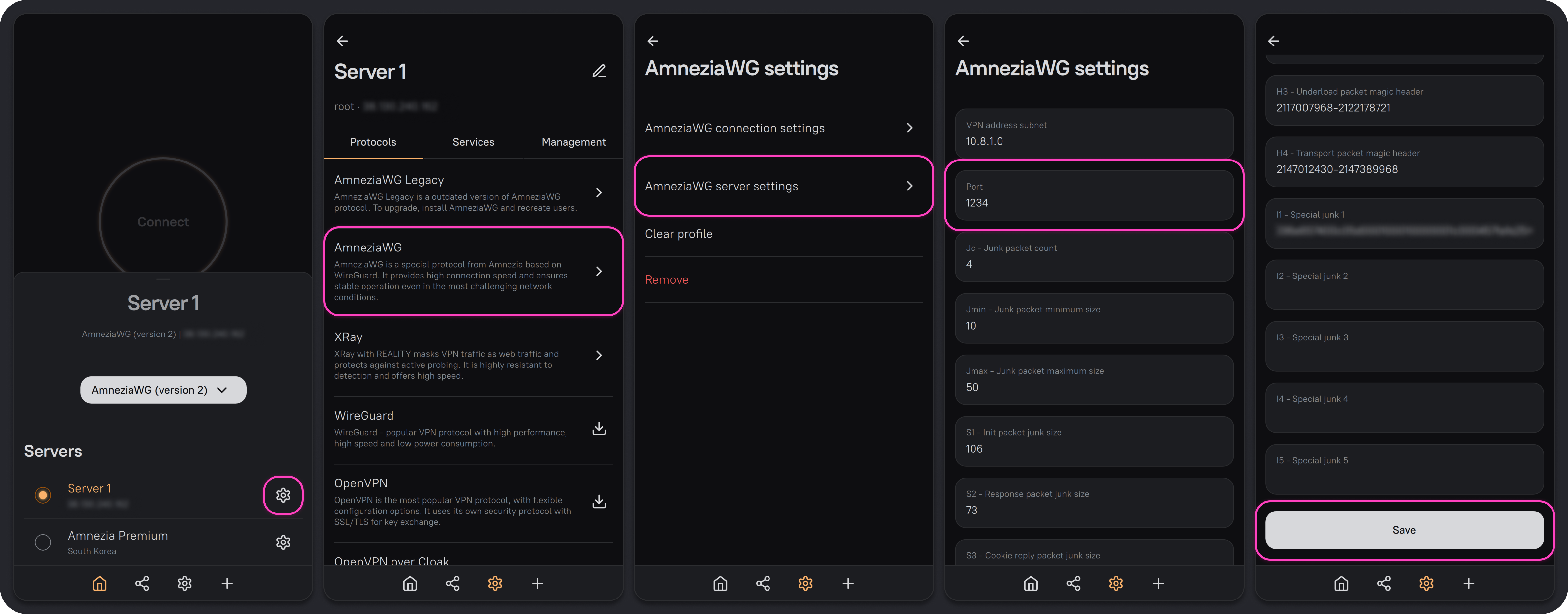Open the XRay protocol chevron
Image resolution: width=1568 pixels, height=614 pixels.
pyautogui.click(x=599, y=355)
